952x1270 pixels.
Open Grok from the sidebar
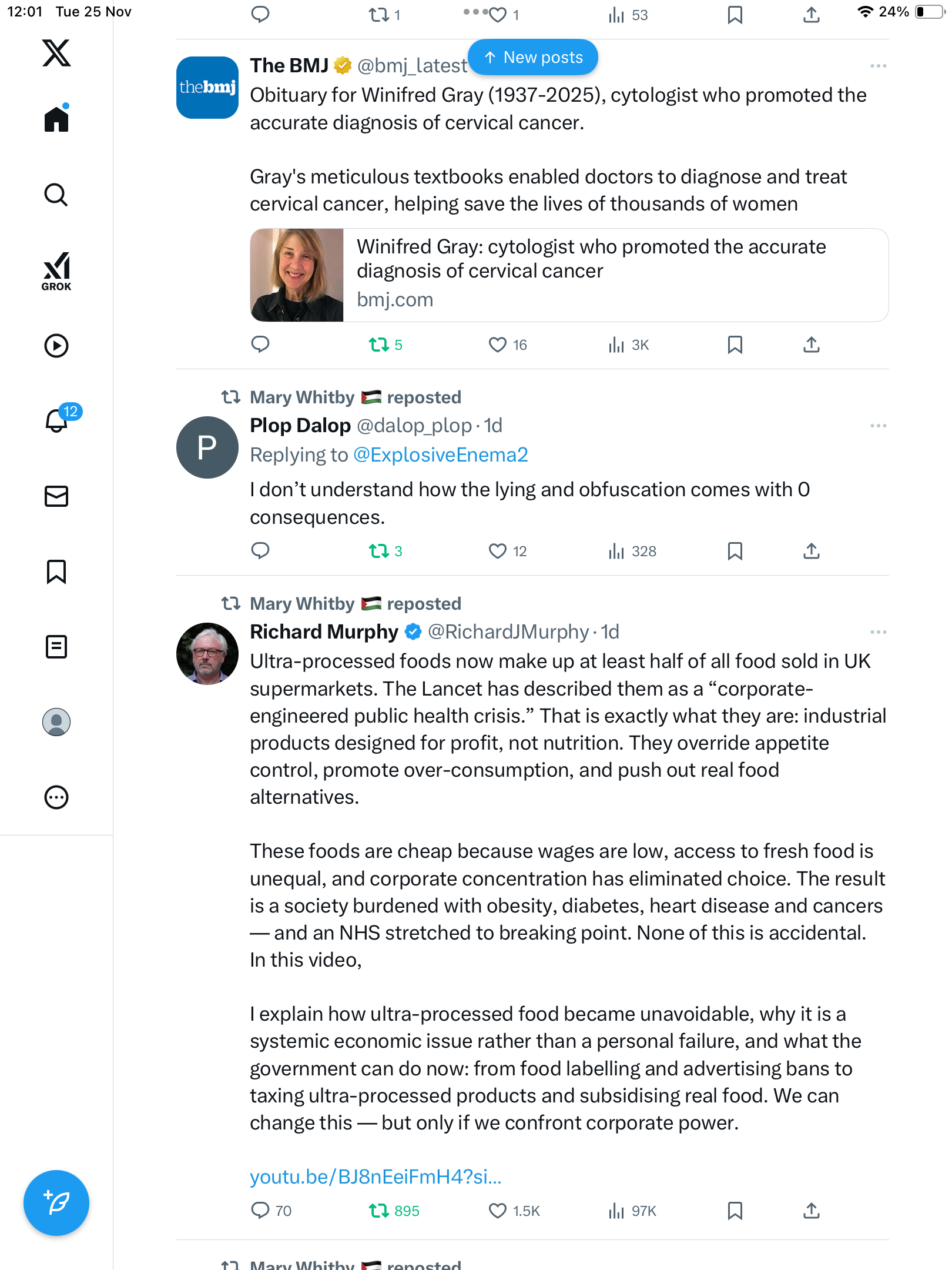(x=56, y=272)
